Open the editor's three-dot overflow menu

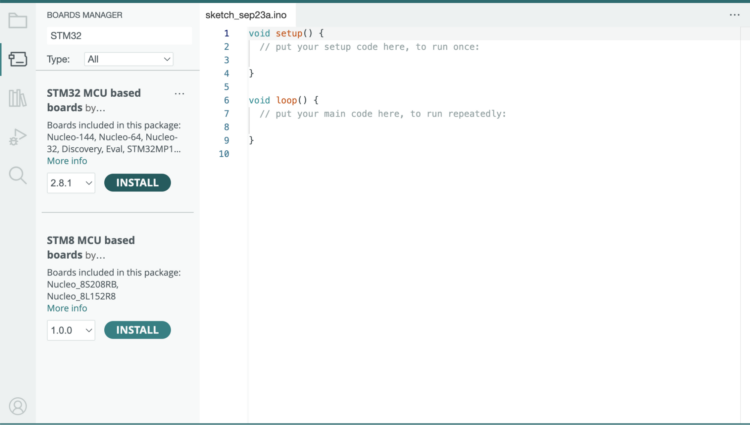734,15
